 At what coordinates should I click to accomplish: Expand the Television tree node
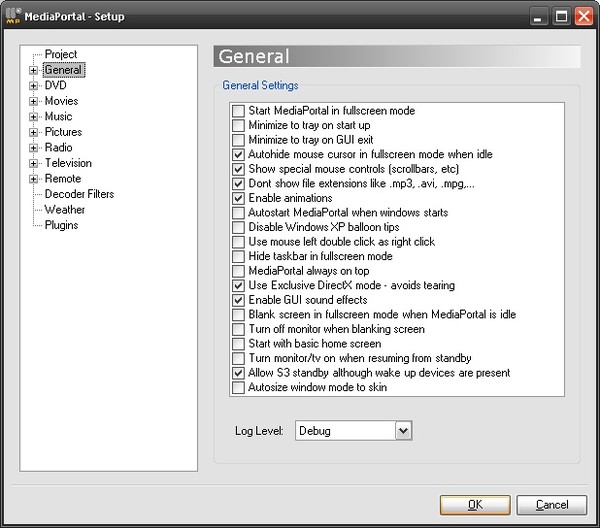pos(33,163)
